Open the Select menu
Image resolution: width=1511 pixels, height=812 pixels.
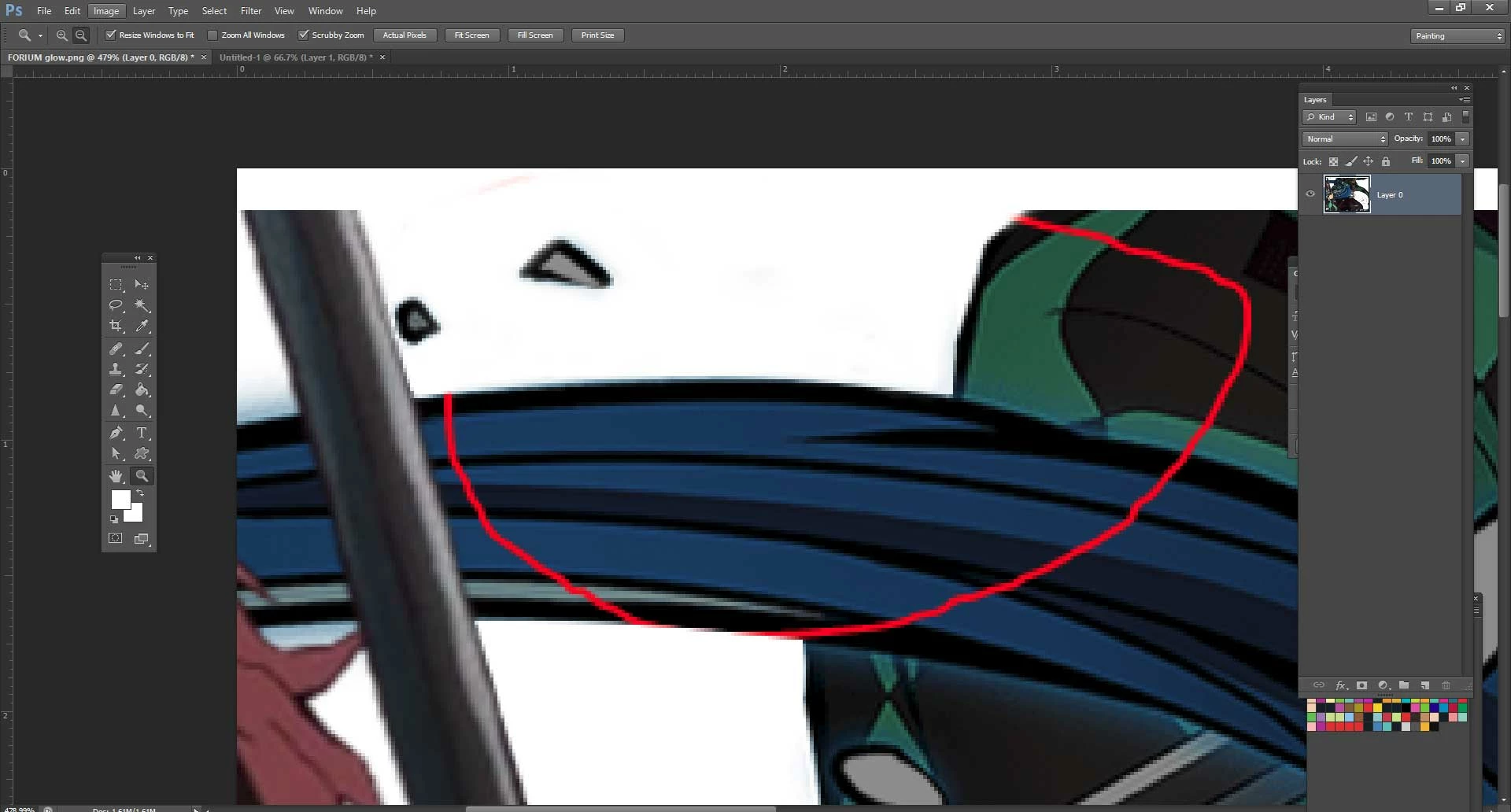pyautogui.click(x=214, y=11)
